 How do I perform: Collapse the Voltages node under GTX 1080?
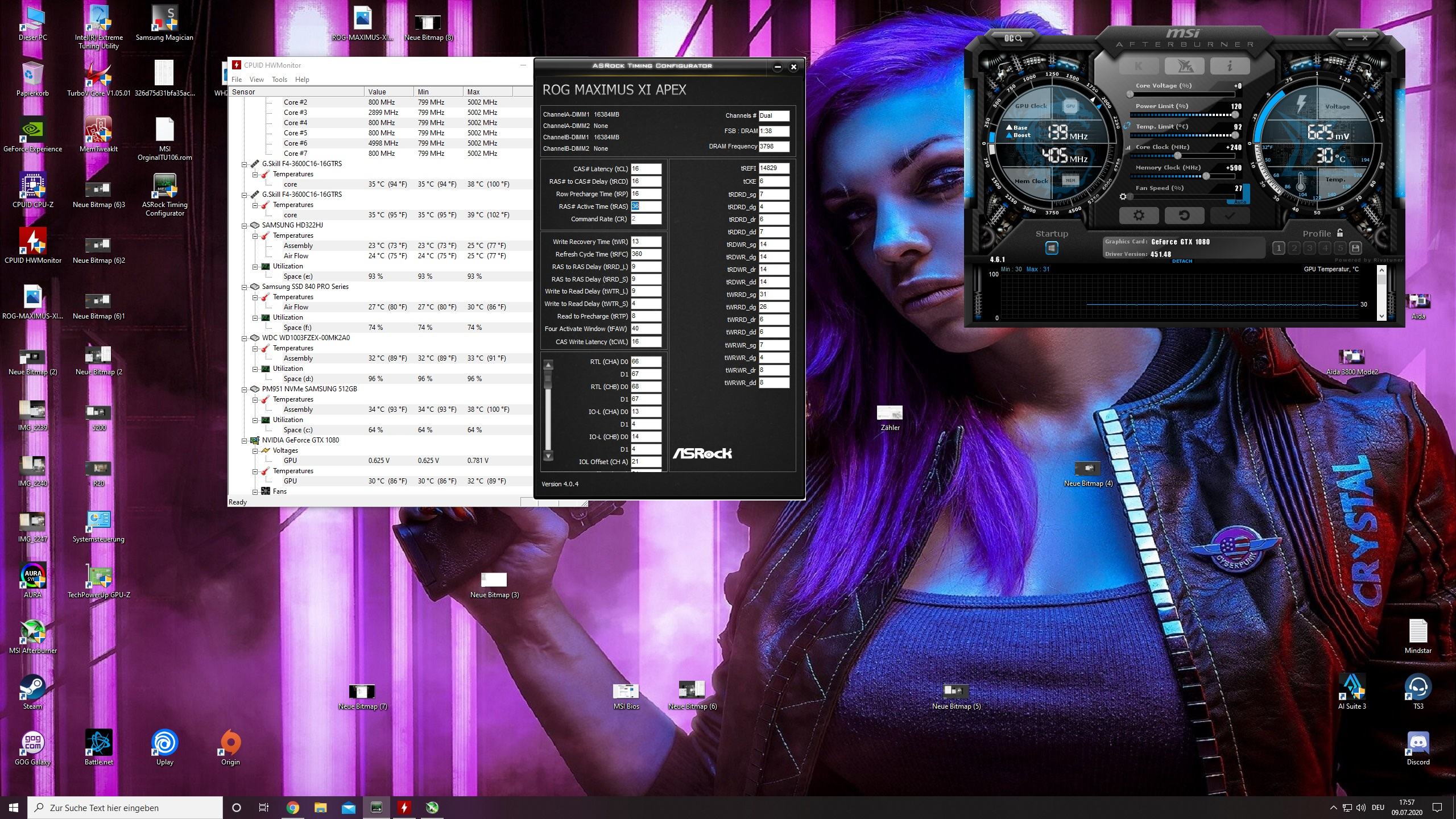[255, 450]
